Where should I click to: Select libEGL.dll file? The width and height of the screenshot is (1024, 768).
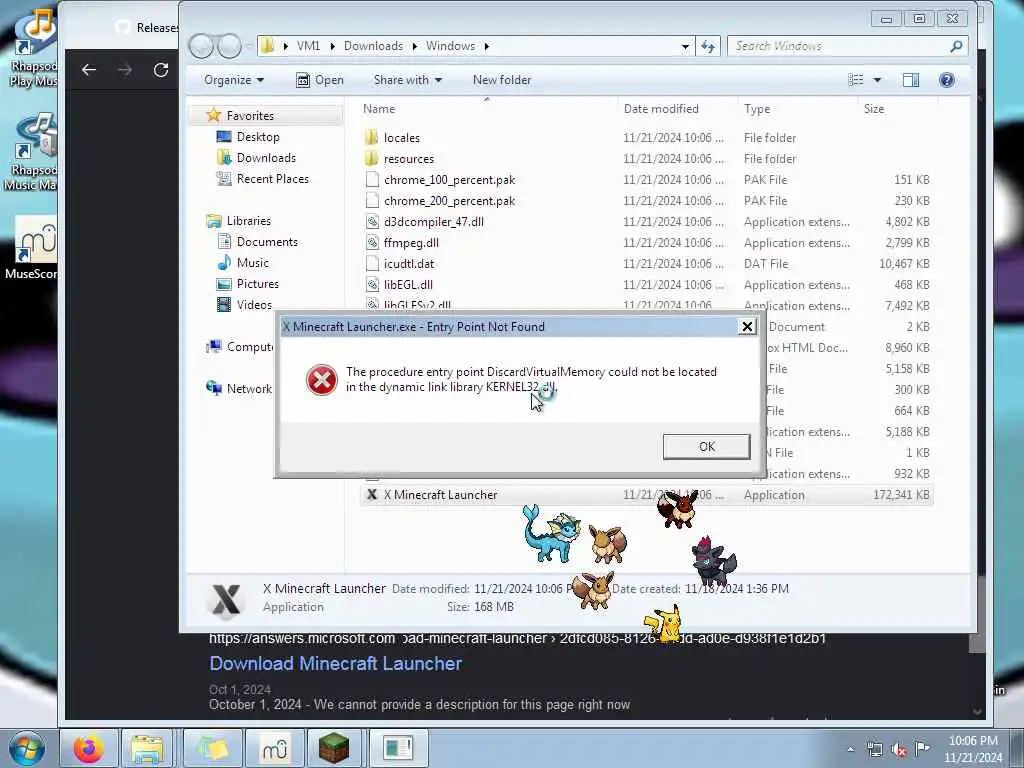pyautogui.click(x=408, y=284)
